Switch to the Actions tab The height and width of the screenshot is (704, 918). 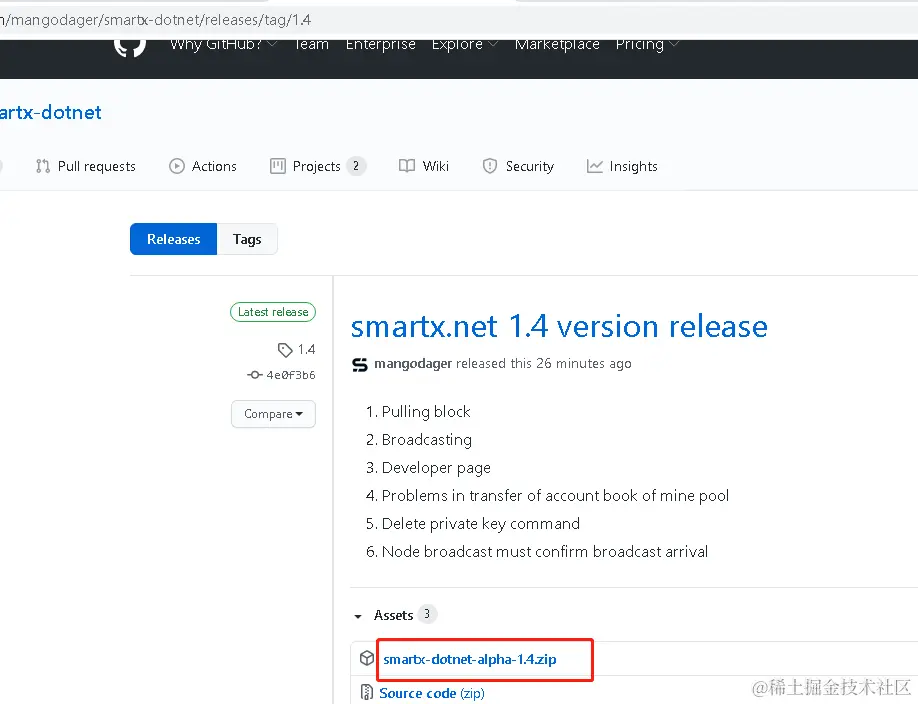[203, 166]
